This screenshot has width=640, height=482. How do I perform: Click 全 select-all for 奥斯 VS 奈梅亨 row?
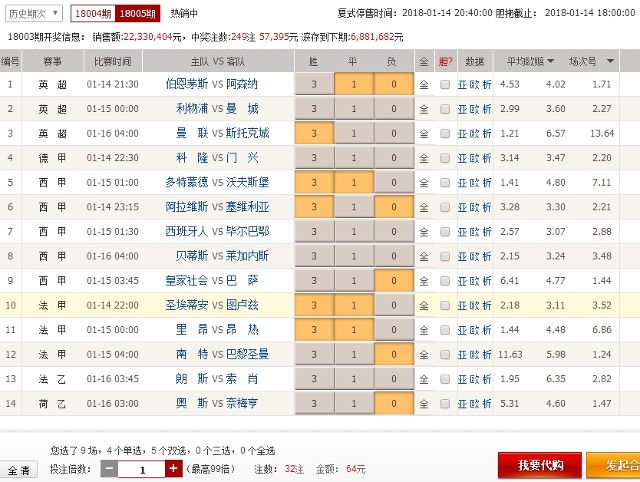(x=424, y=404)
